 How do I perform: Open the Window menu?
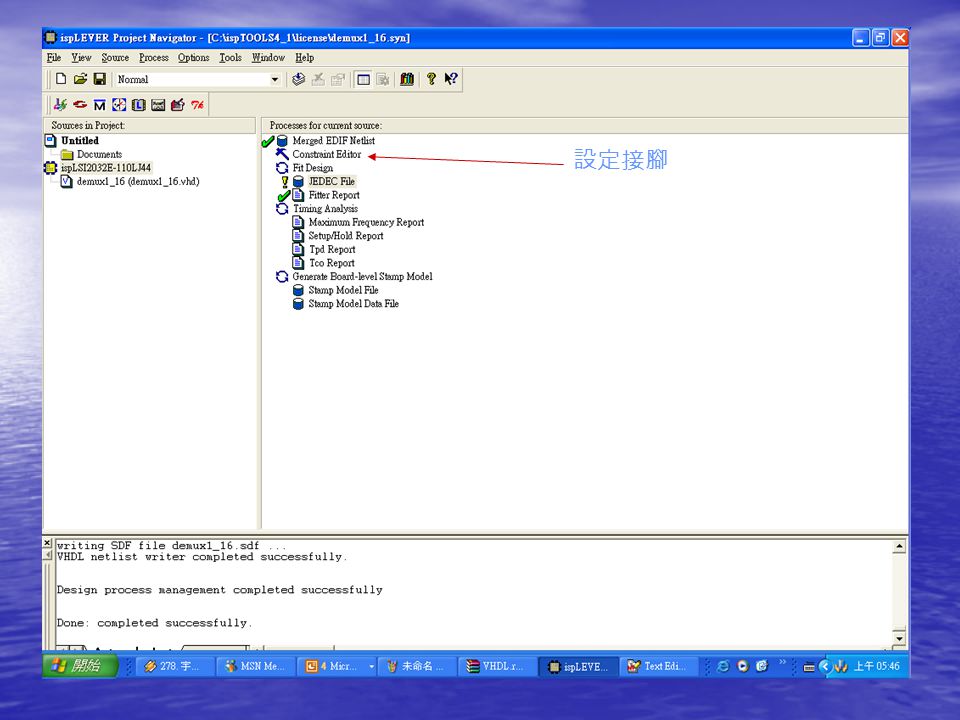click(x=268, y=58)
